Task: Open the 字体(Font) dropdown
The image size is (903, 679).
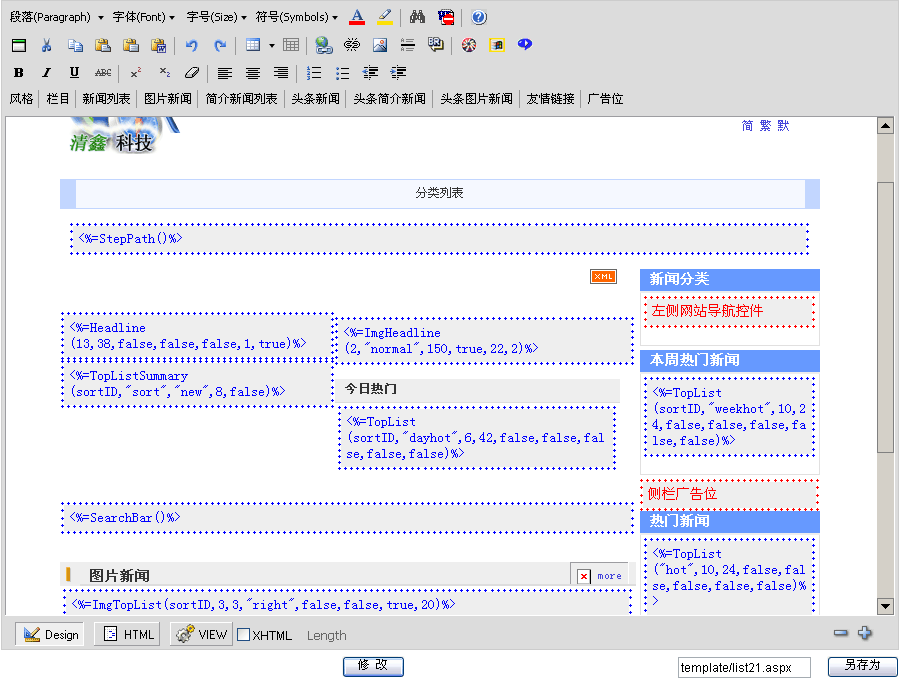Action: [144, 17]
